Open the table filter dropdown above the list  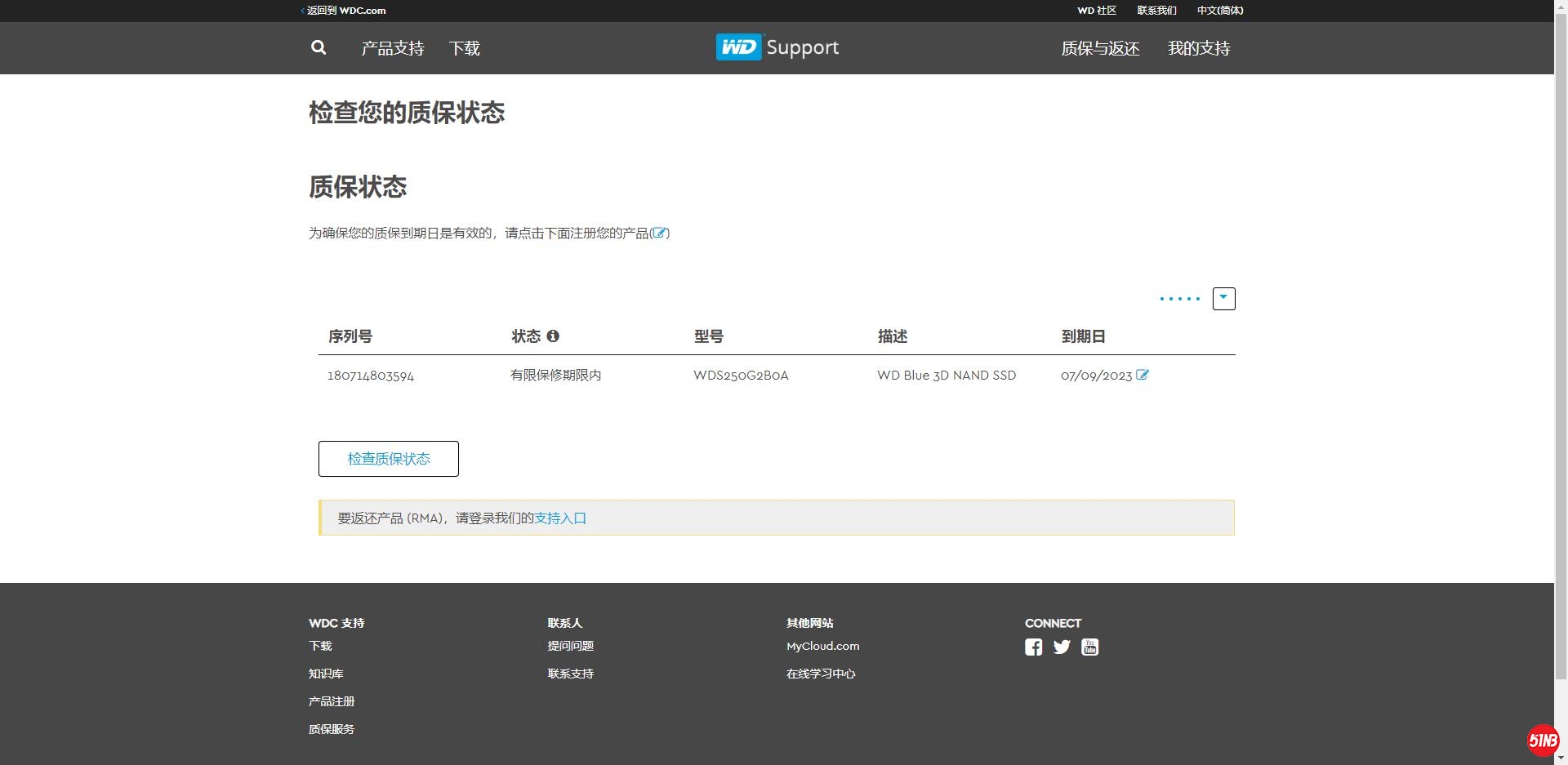[x=1223, y=298]
